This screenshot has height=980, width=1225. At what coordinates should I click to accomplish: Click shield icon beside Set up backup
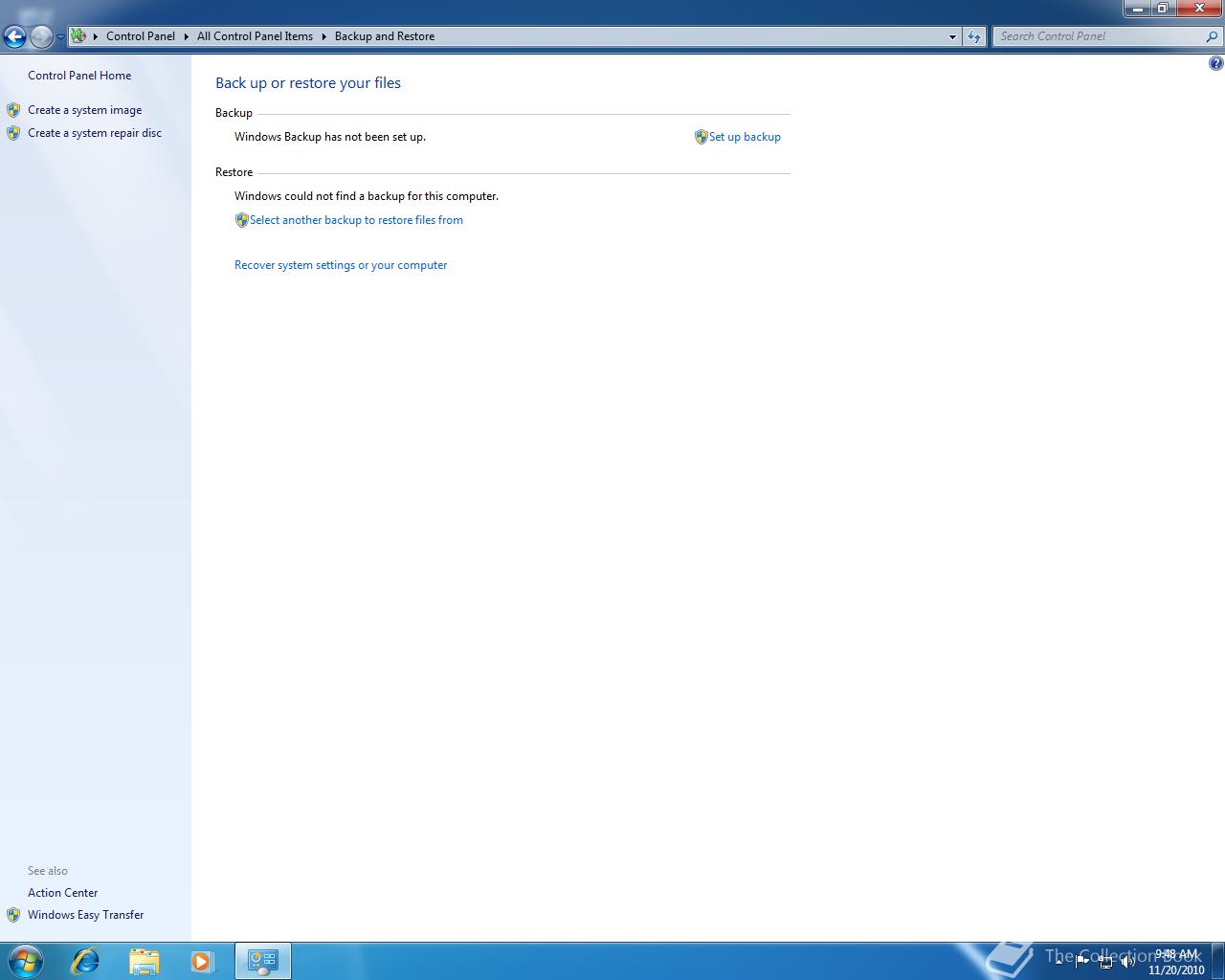tap(701, 137)
